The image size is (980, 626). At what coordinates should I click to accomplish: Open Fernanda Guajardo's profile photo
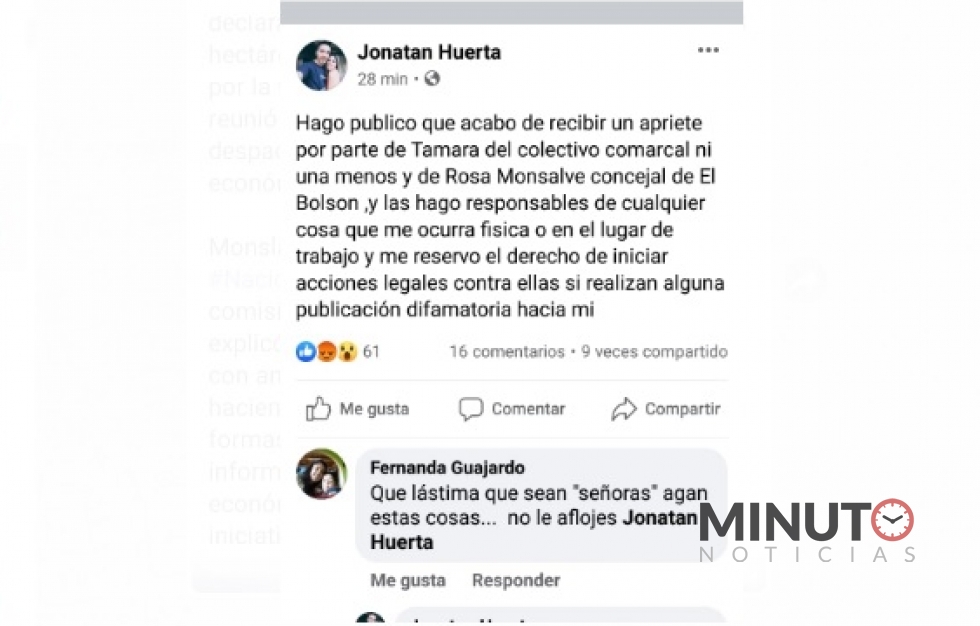click(321, 474)
